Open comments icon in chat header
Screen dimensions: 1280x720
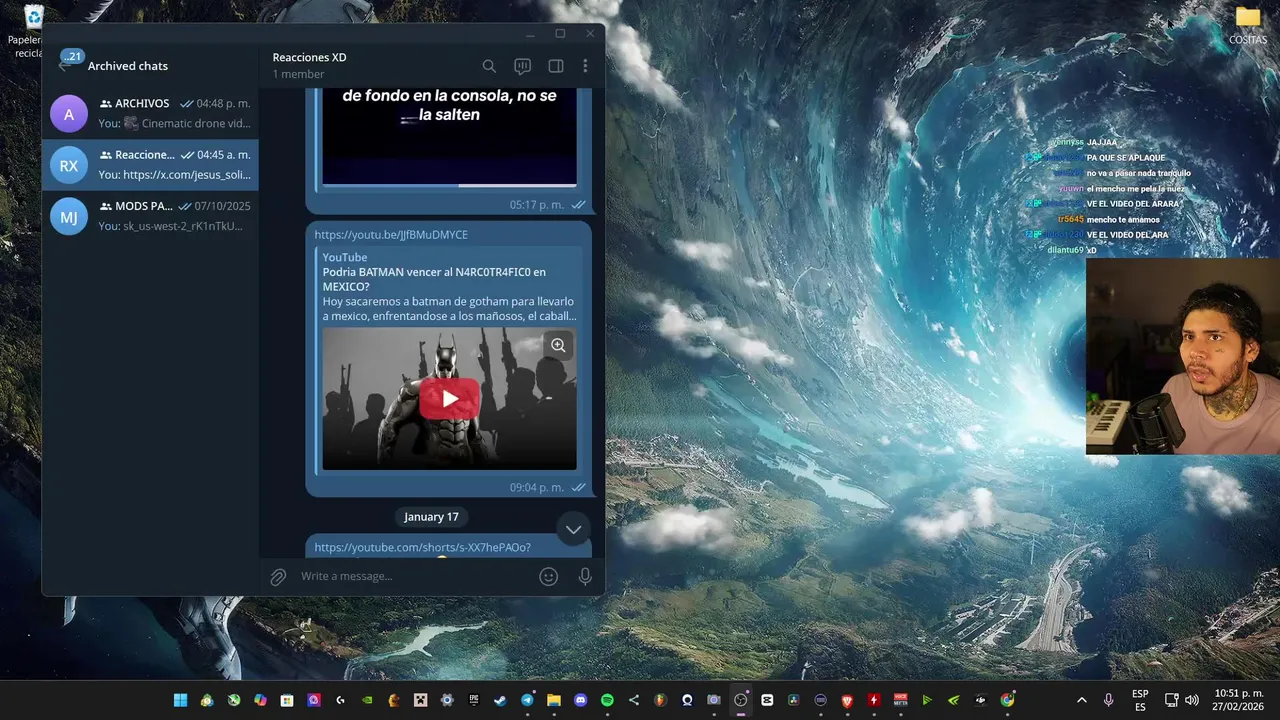click(522, 66)
